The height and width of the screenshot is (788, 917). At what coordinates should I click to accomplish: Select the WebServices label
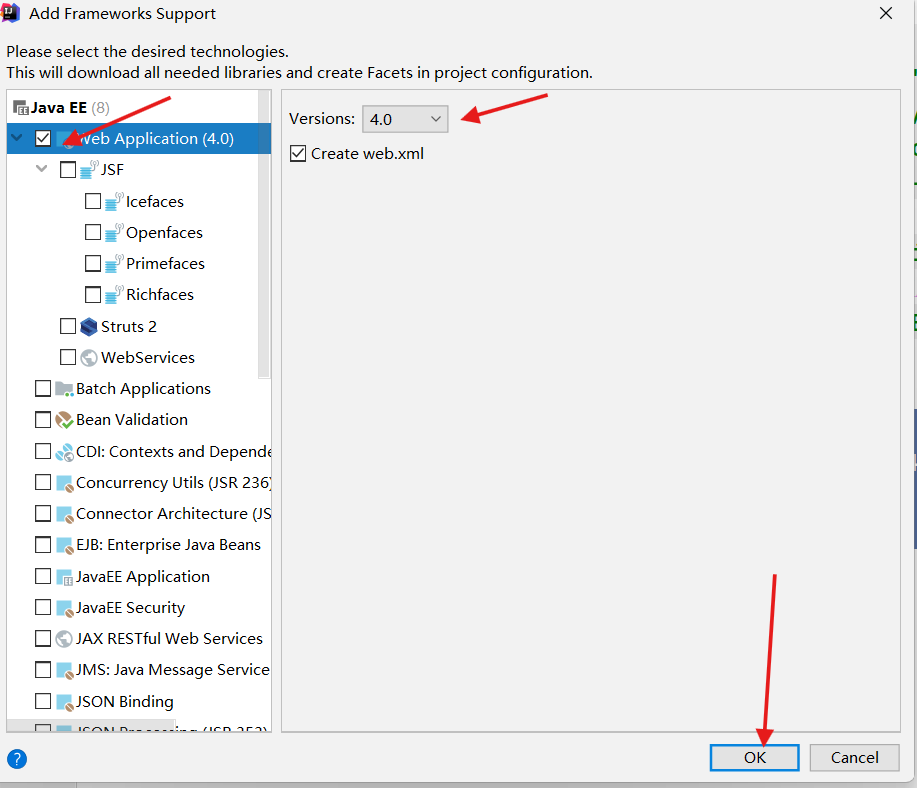[x=148, y=357]
